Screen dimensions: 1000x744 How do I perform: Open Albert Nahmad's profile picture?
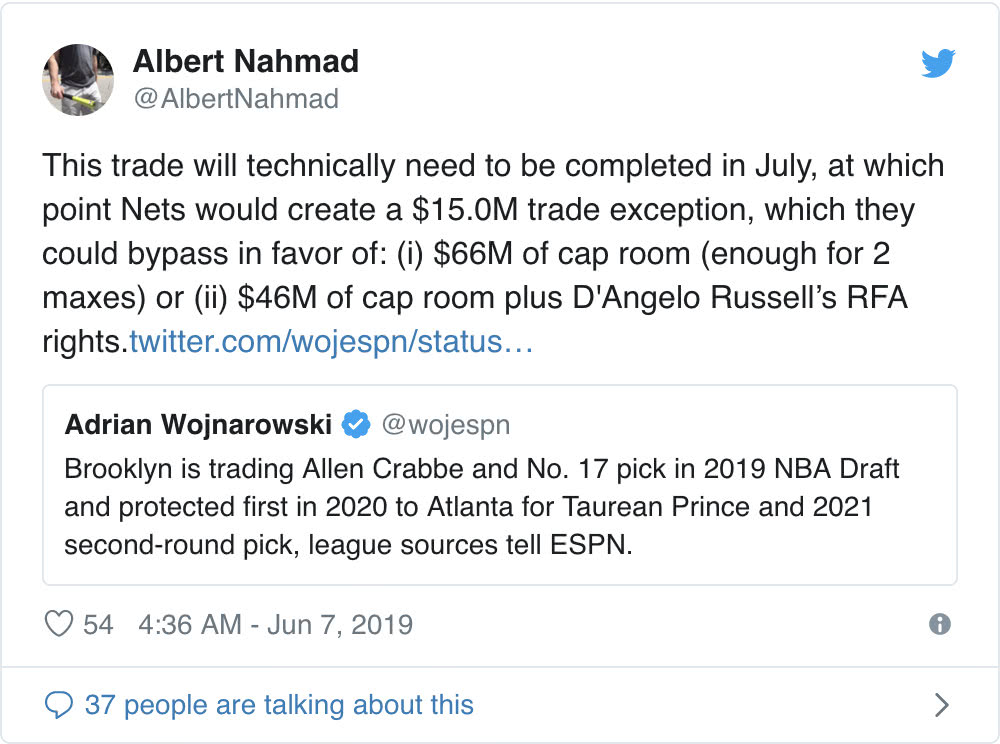coord(77,79)
